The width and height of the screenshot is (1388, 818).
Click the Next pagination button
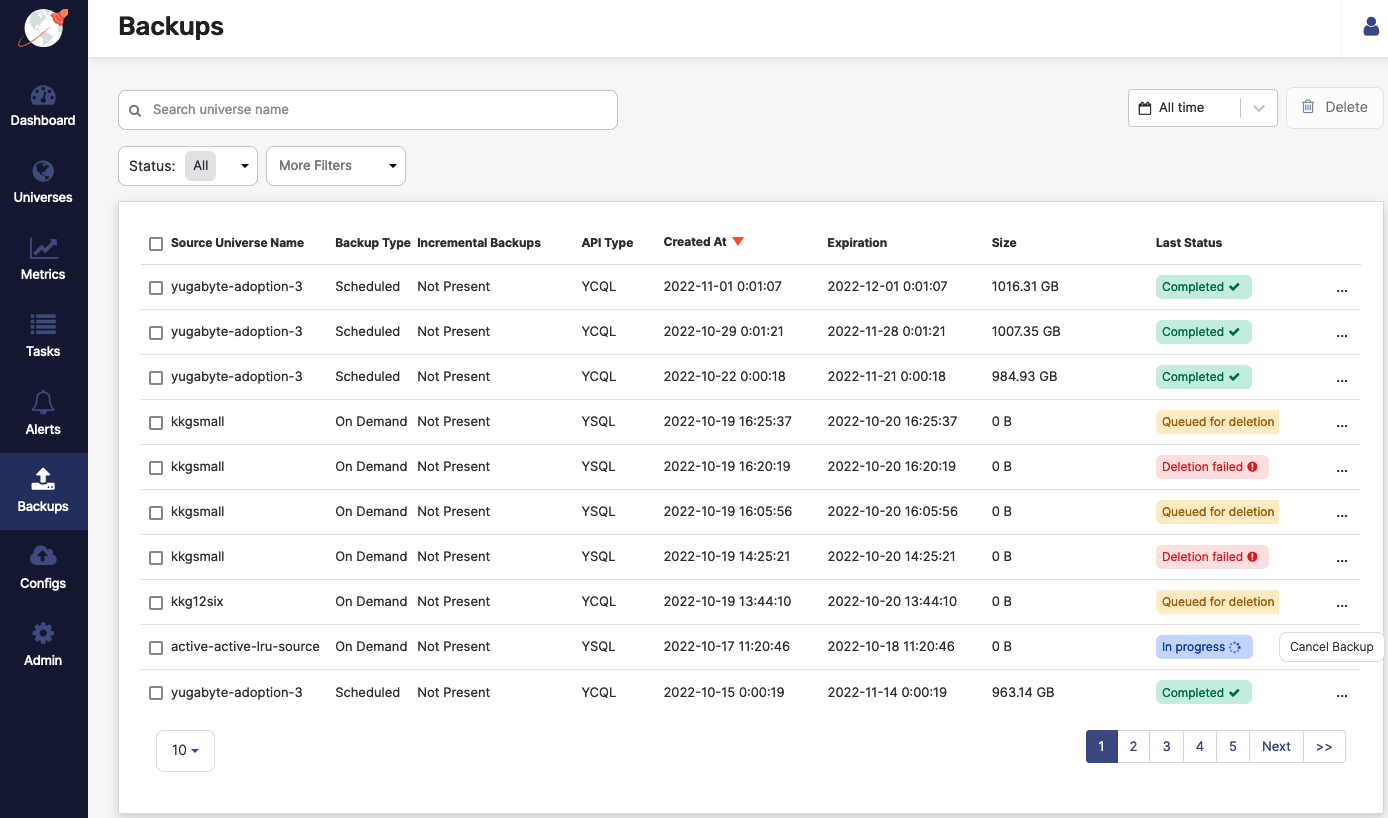[x=1276, y=747]
